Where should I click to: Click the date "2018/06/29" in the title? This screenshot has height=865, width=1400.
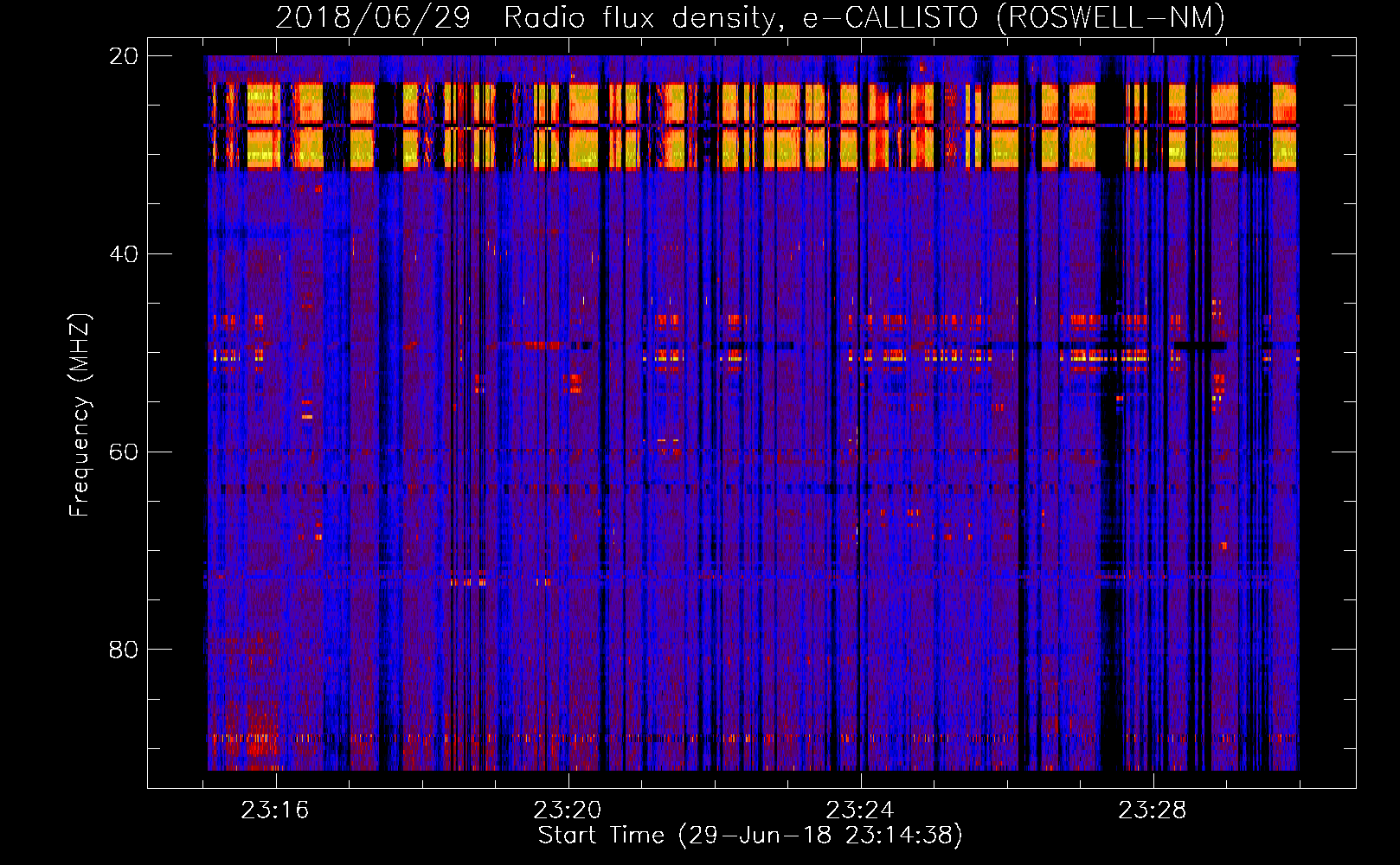click(373, 17)
